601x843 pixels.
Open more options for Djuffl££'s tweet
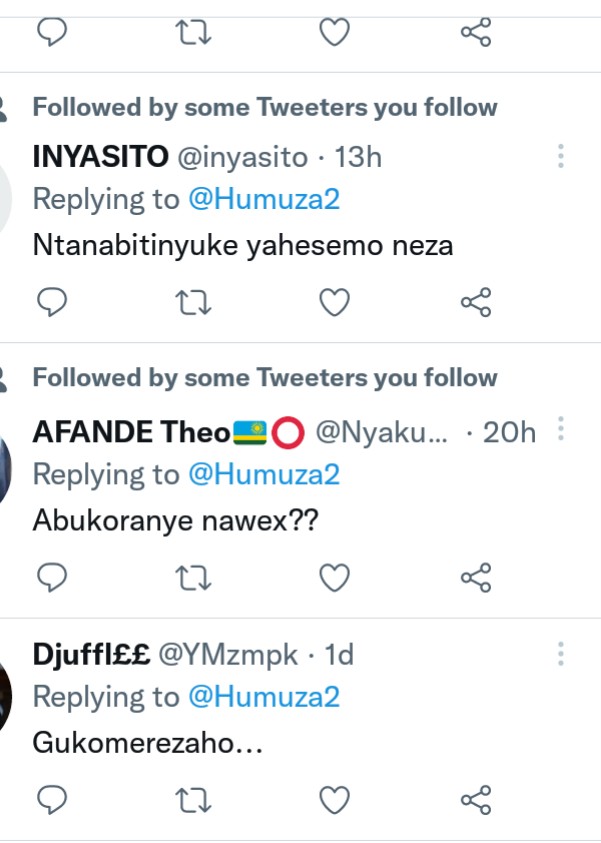point(561,655)
